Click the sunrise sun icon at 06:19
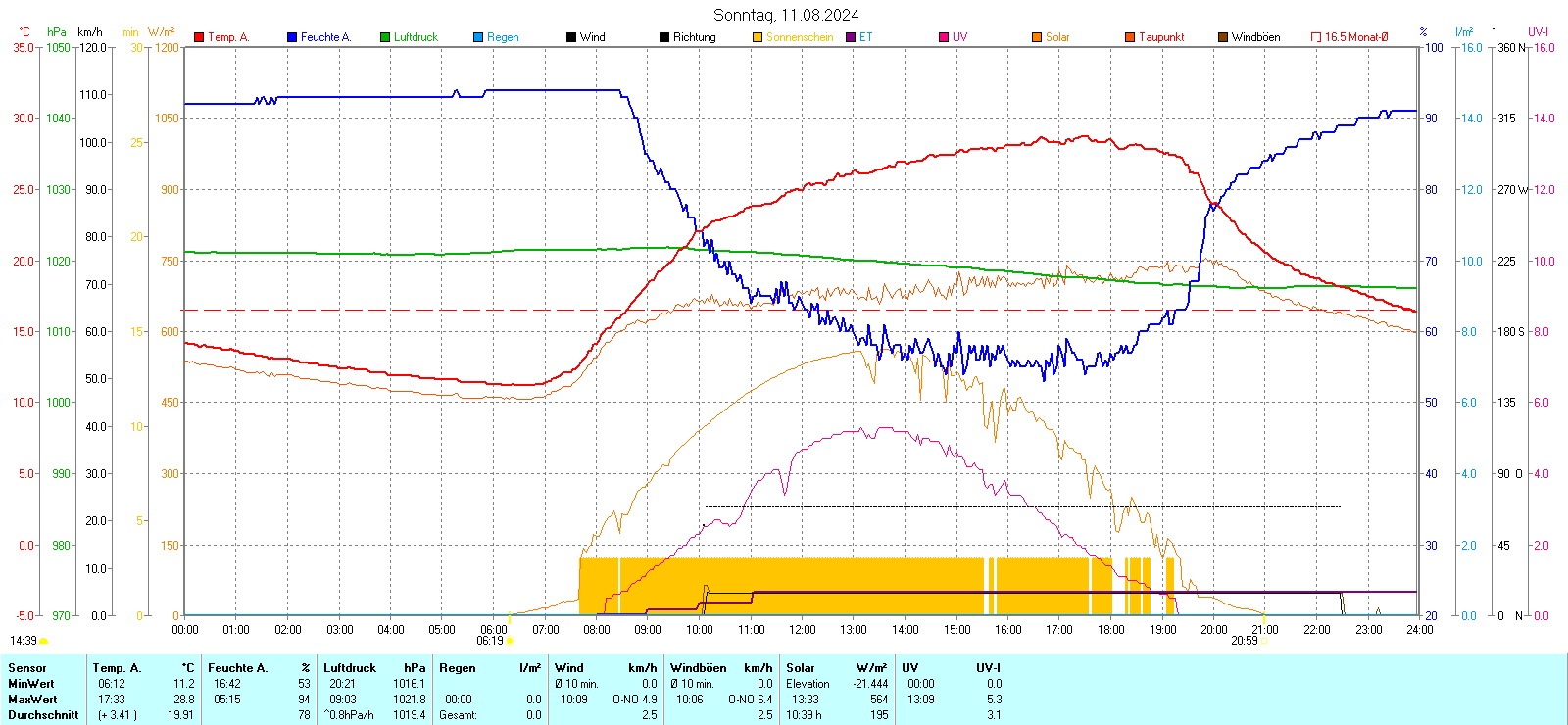1568x725 pixels. pos(510,641)
